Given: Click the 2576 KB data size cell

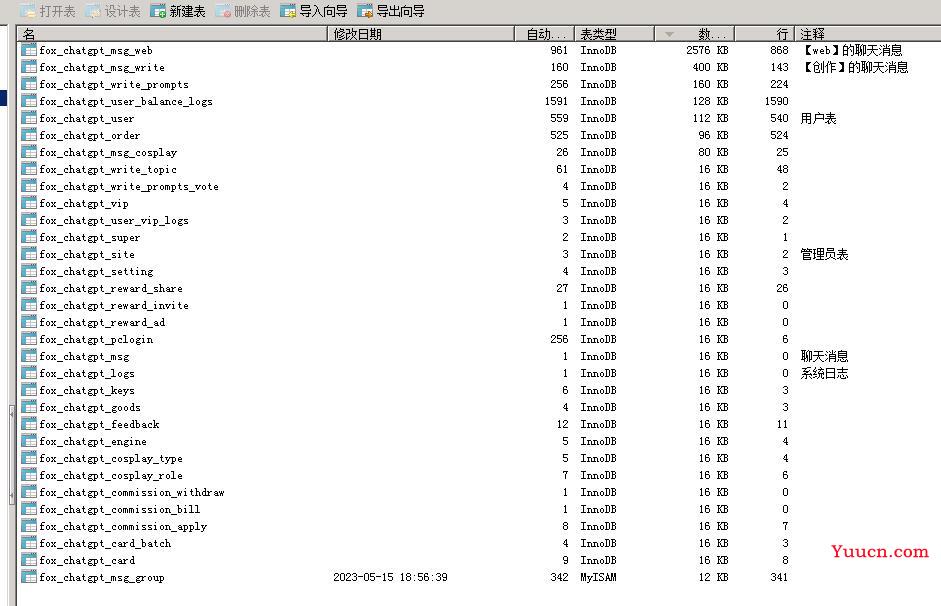Looking at the screenshot, I should pyautogui.click(x=707, y=50).
